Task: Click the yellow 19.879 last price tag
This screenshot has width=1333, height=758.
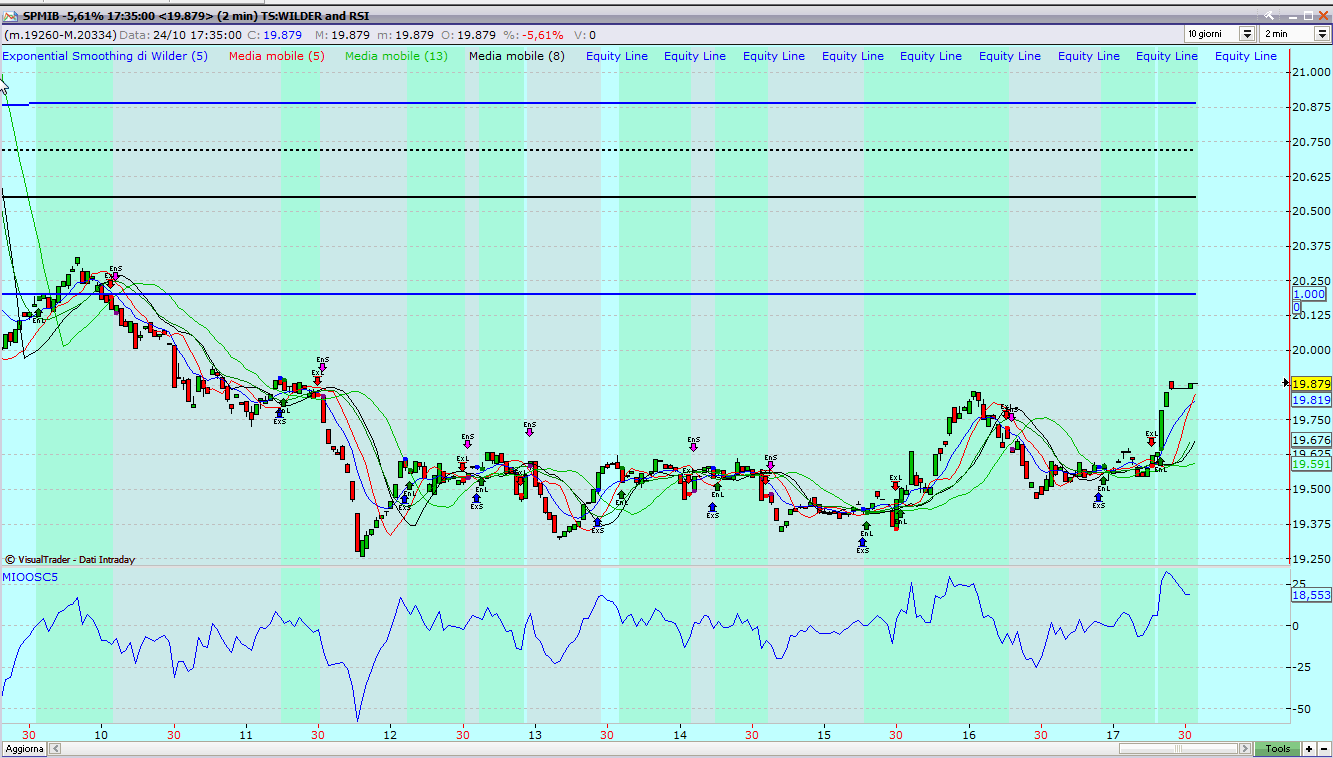Action: click(x=1311, y=384)
